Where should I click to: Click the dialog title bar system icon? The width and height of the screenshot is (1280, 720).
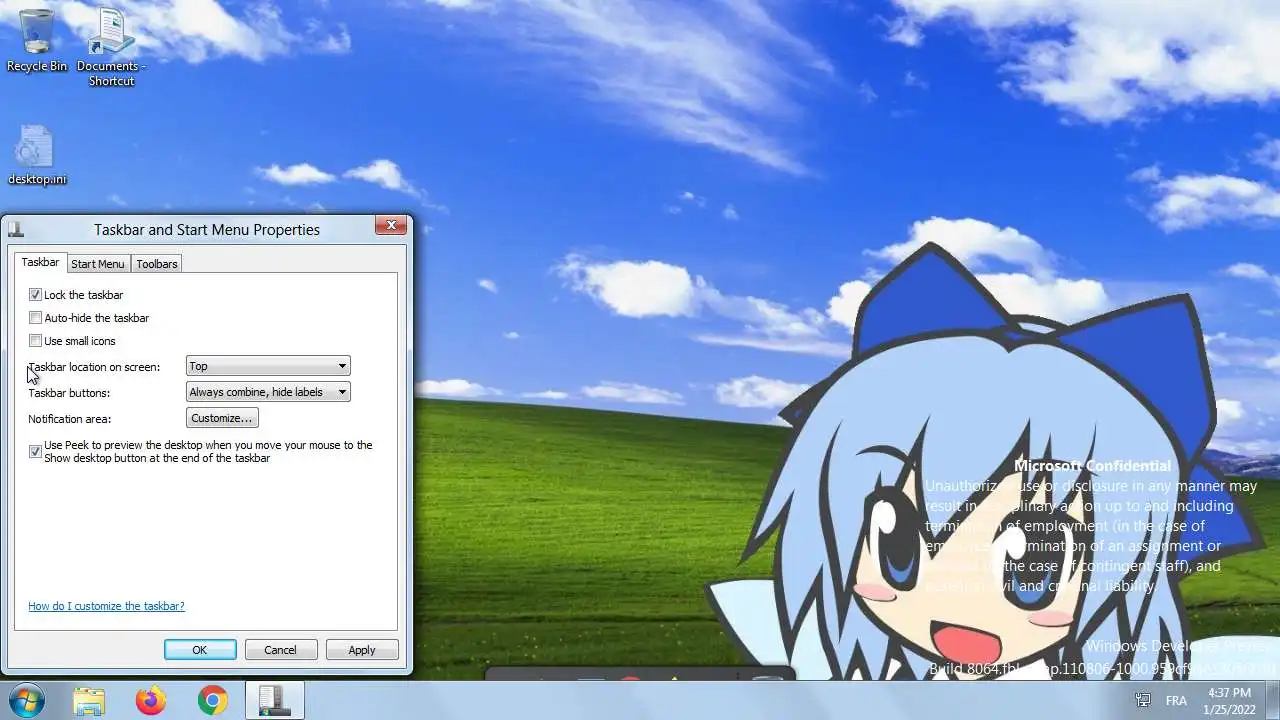click(16, 229)
